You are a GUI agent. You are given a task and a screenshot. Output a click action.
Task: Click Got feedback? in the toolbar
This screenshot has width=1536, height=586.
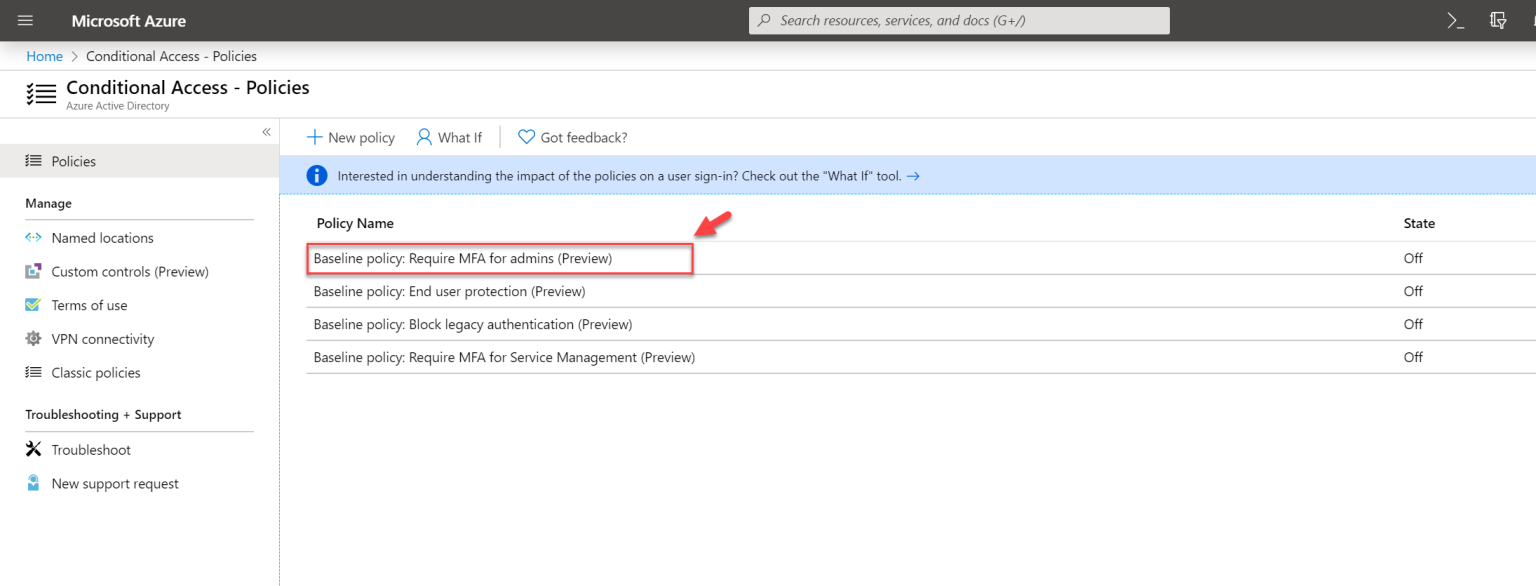click(572, 137)
